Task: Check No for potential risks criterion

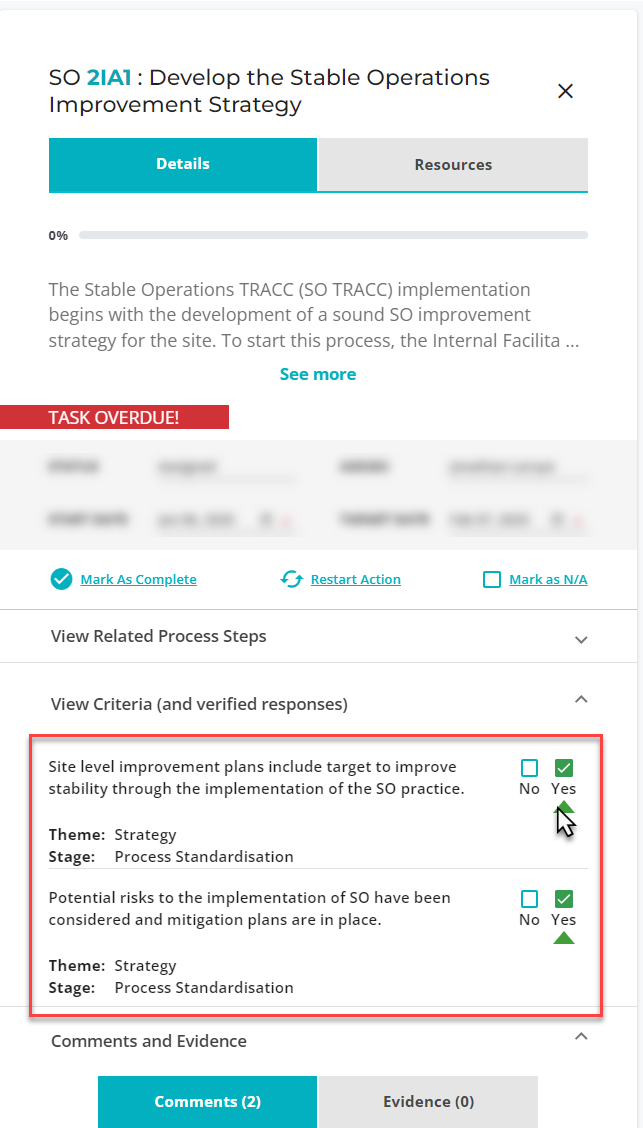Action: point(529,899)
